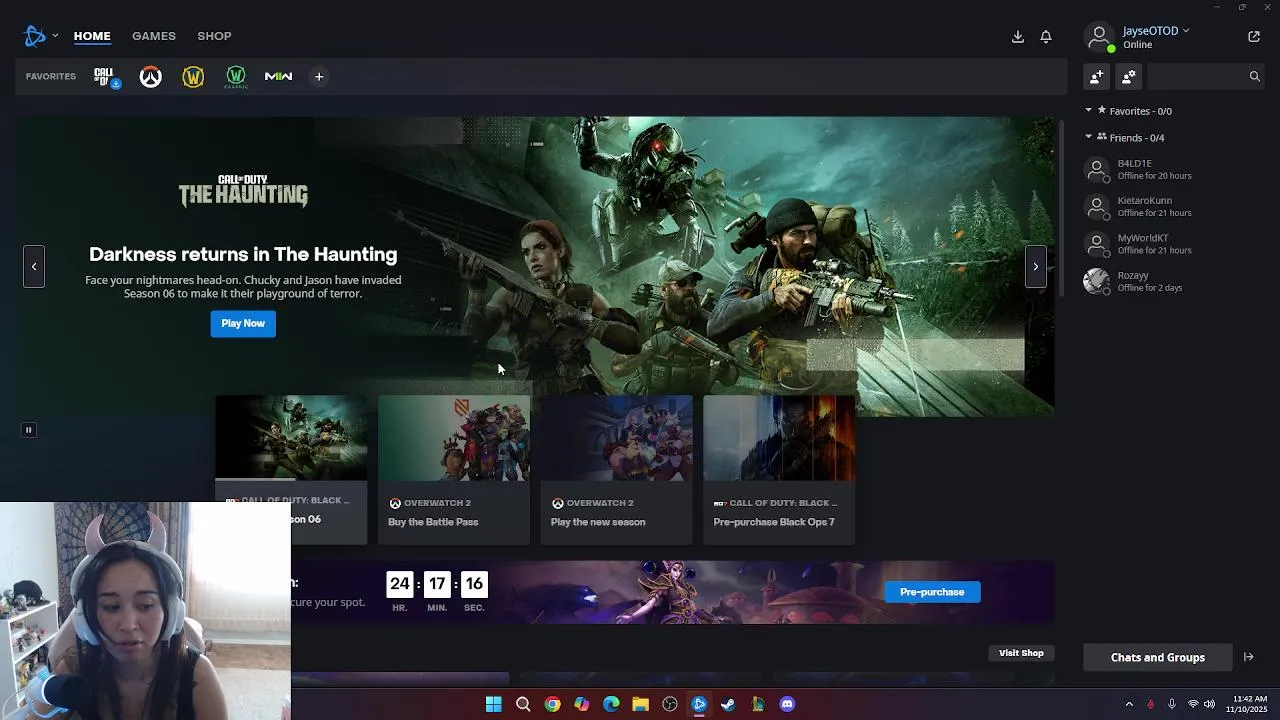
Task: Open the notifications bell
Action: (1046, 37)
